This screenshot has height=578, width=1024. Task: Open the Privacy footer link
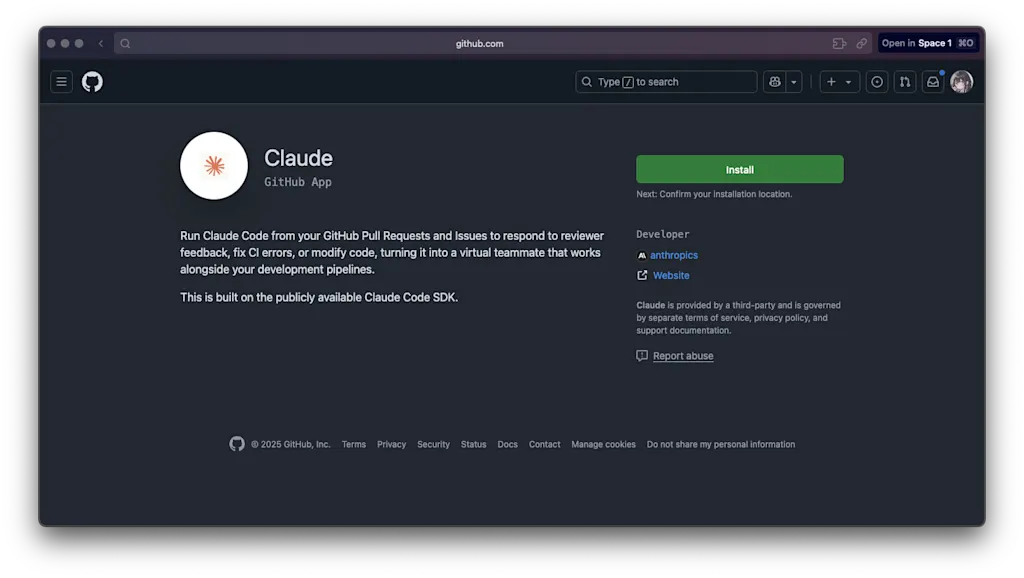(x=391, y=444)
